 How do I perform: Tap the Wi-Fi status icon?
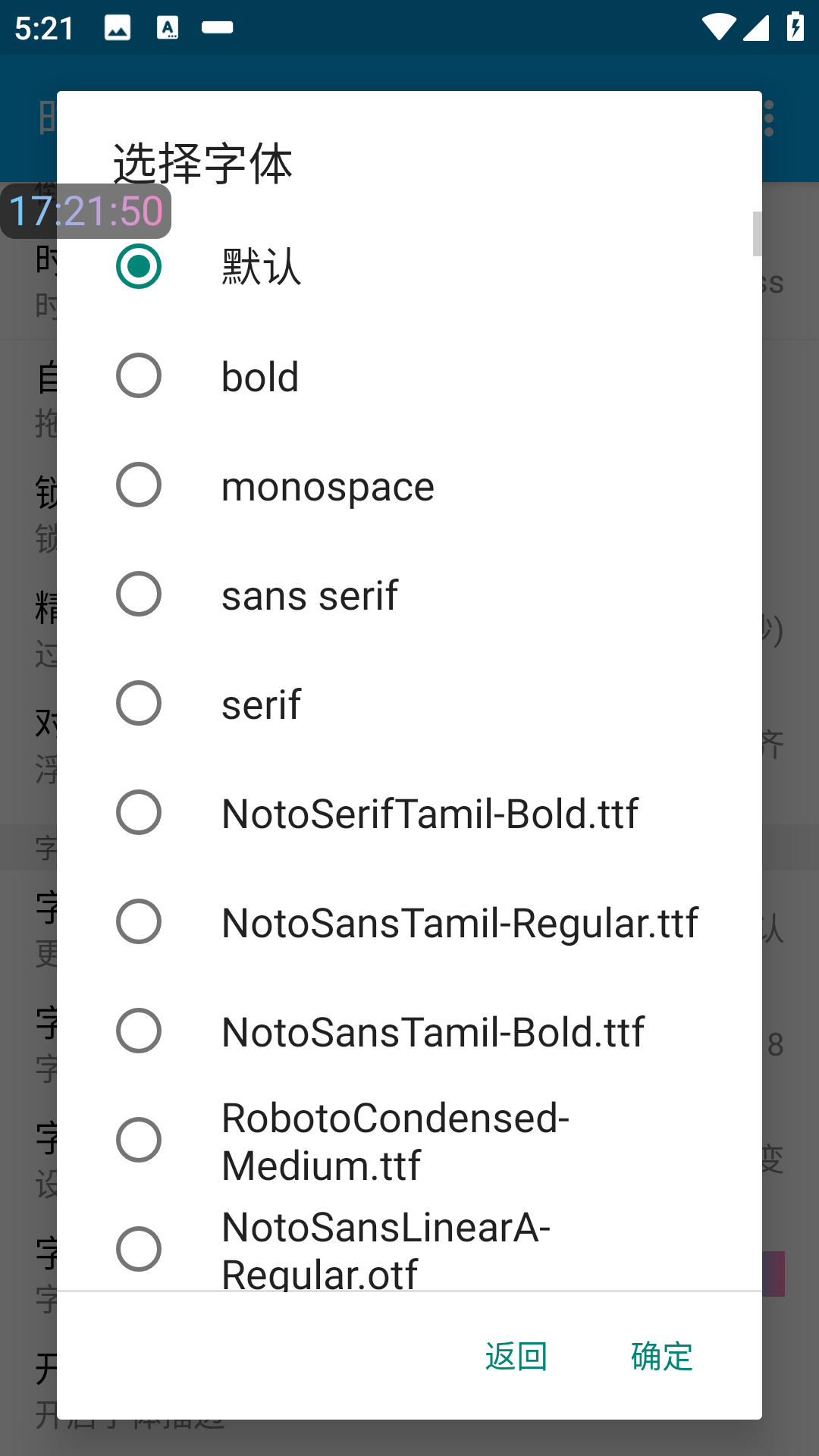tap(717, 28)
